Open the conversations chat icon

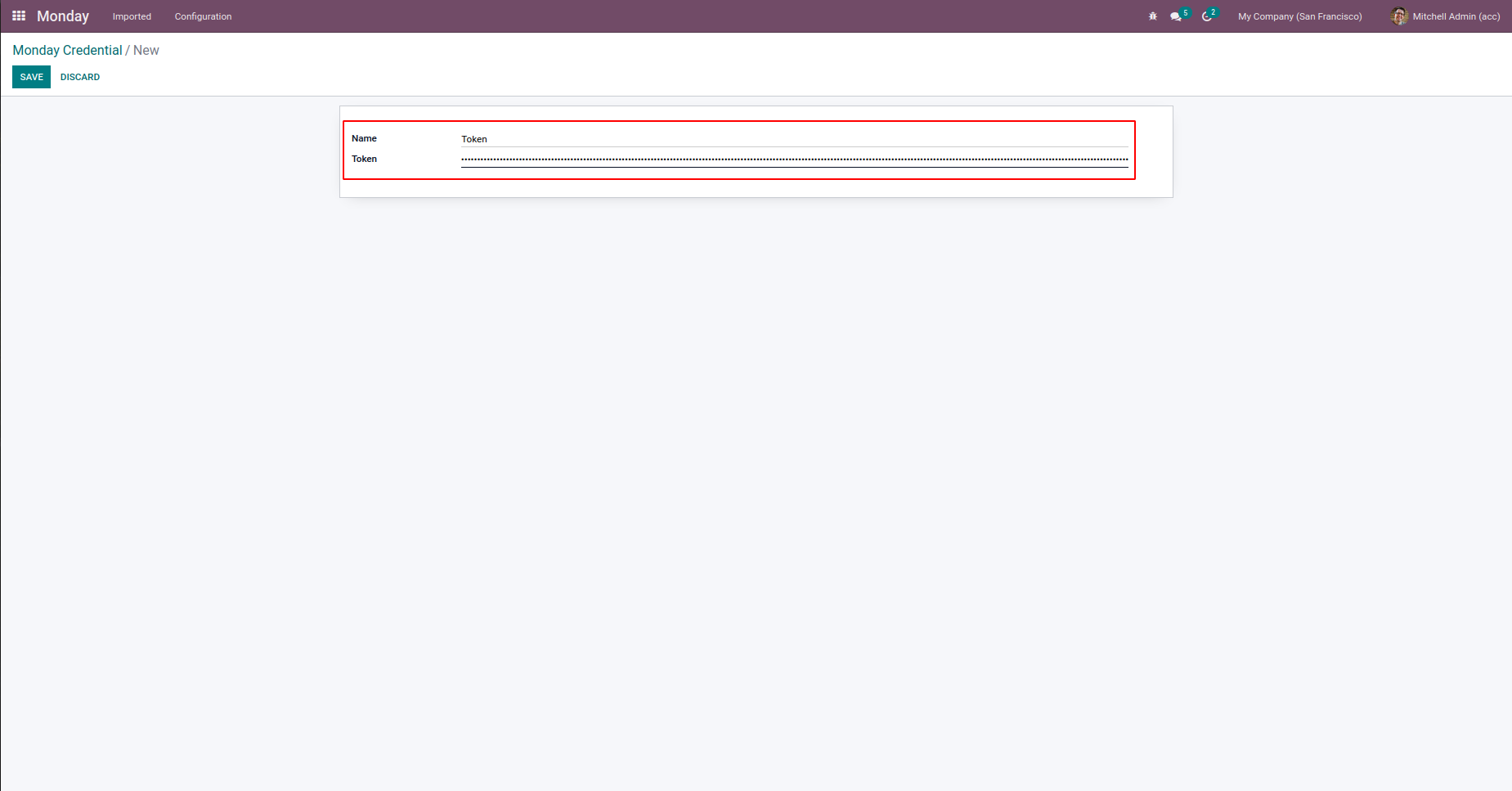tap(1176, 16)
